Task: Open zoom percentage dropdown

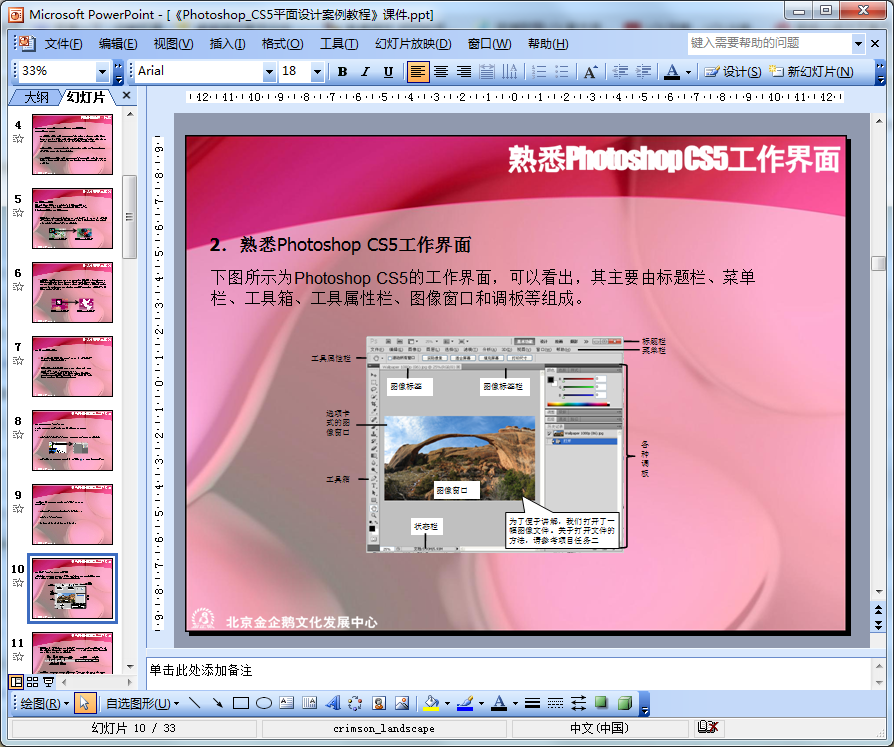Action: coord(102,72)
